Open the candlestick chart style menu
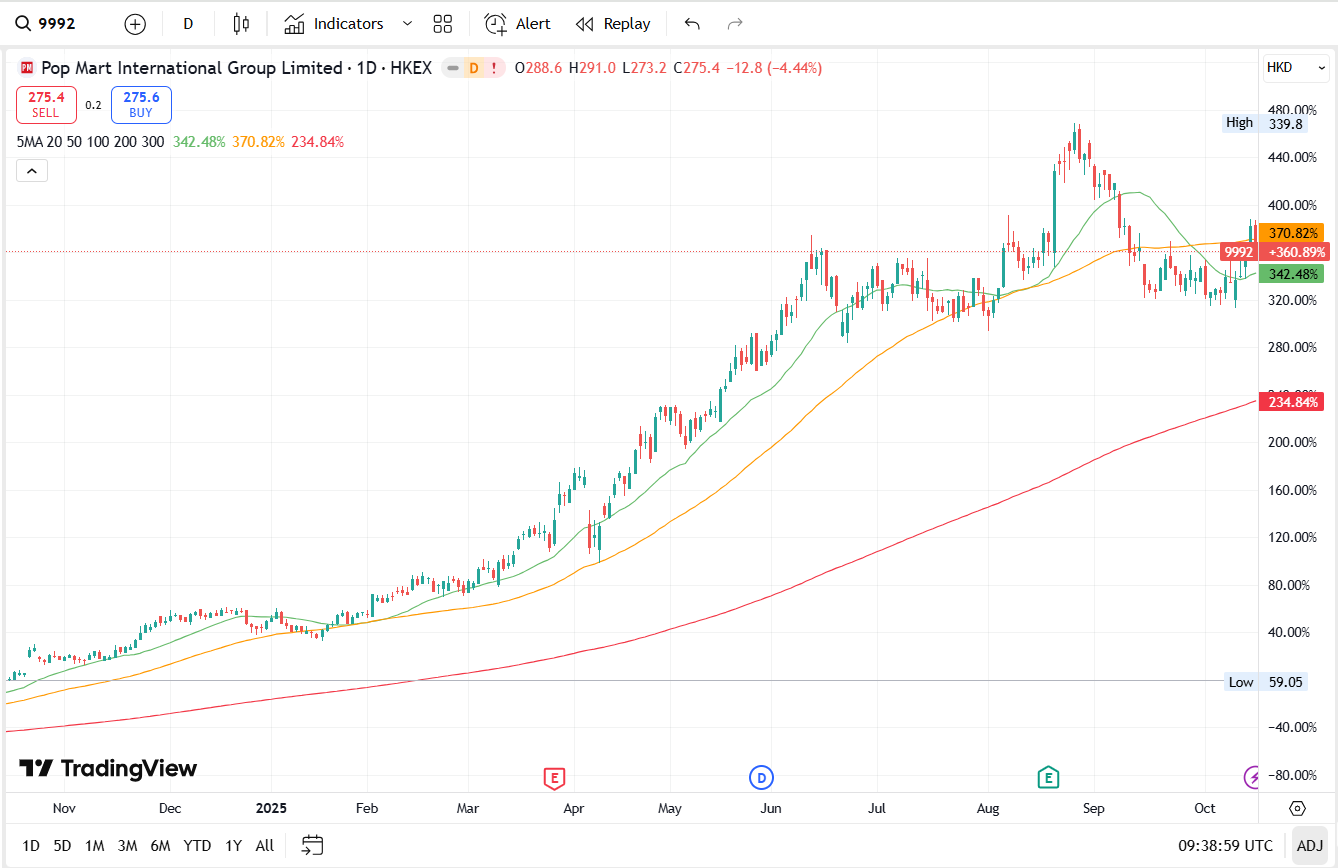 point(240,24)
